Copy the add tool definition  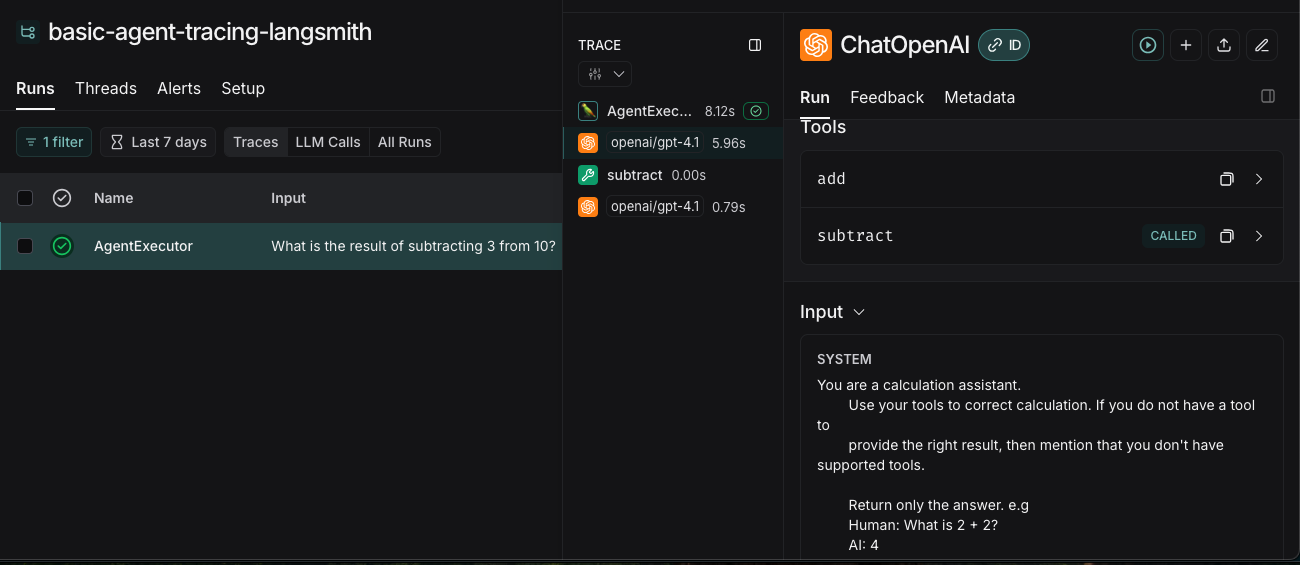coord(1226,179)
